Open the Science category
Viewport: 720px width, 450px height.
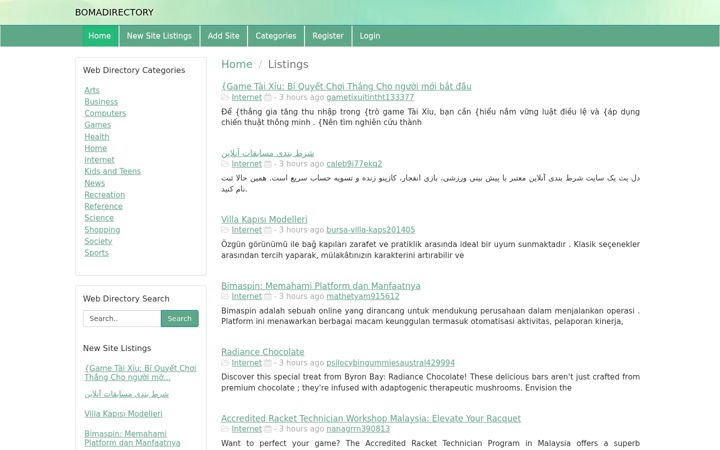pos(99,218)
